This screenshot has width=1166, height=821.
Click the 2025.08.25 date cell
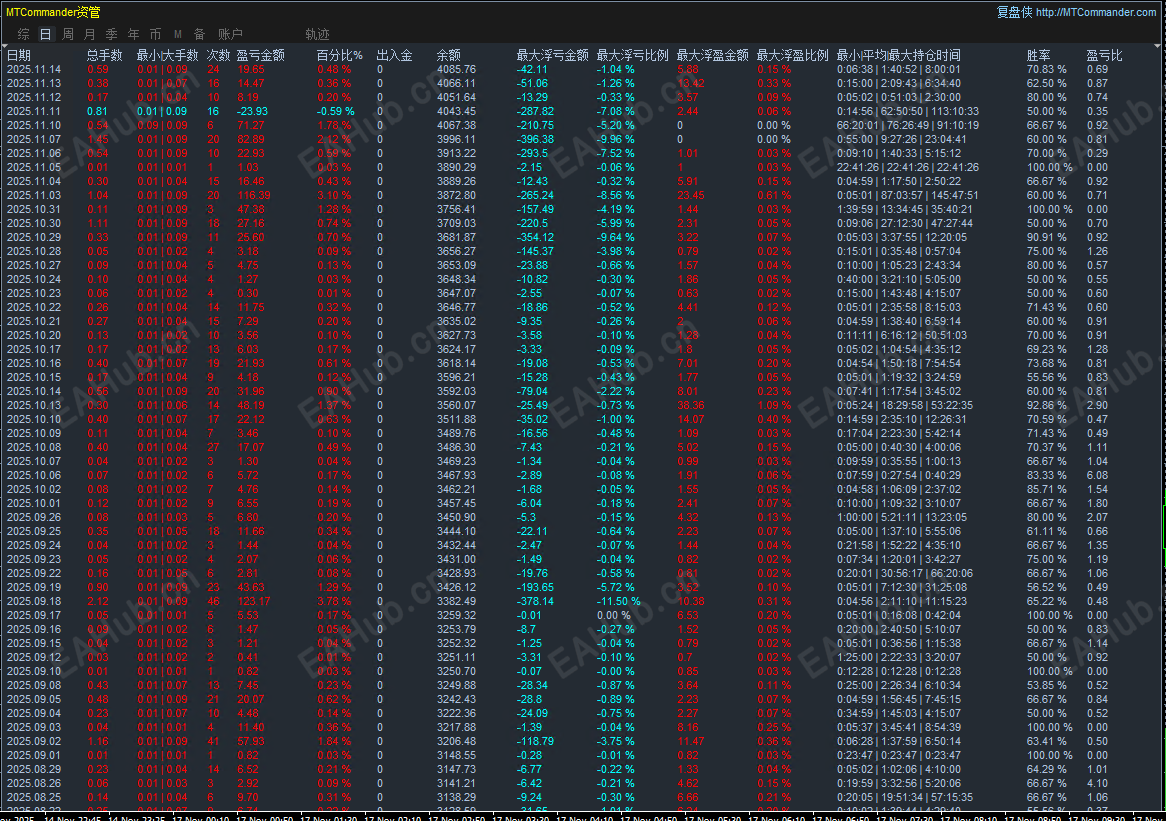pos(33,797)
